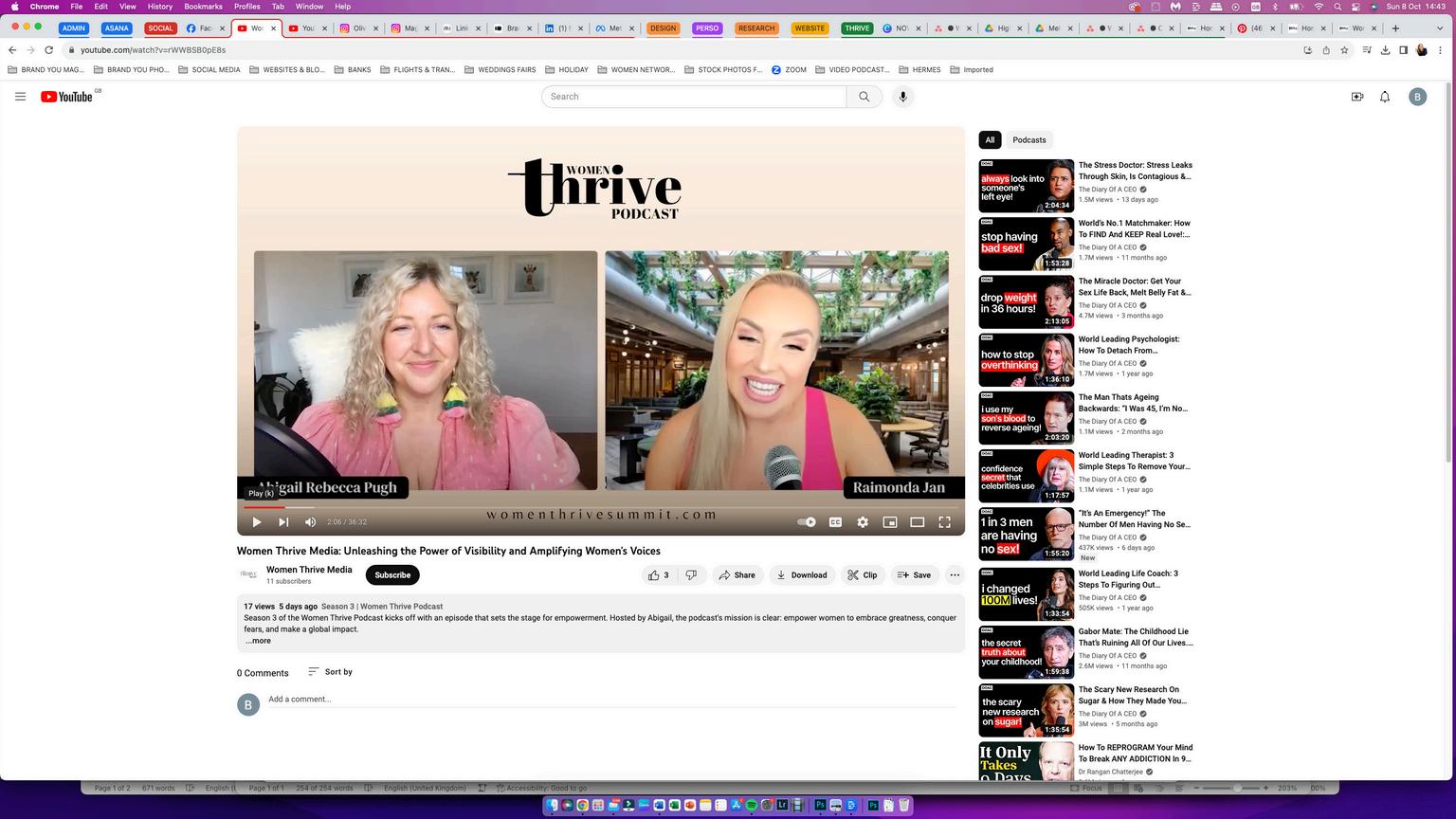Viewport: 1456px width, 819px height.
Task: Open Chrome three-dot menu
Action: tap(1442, 50)
